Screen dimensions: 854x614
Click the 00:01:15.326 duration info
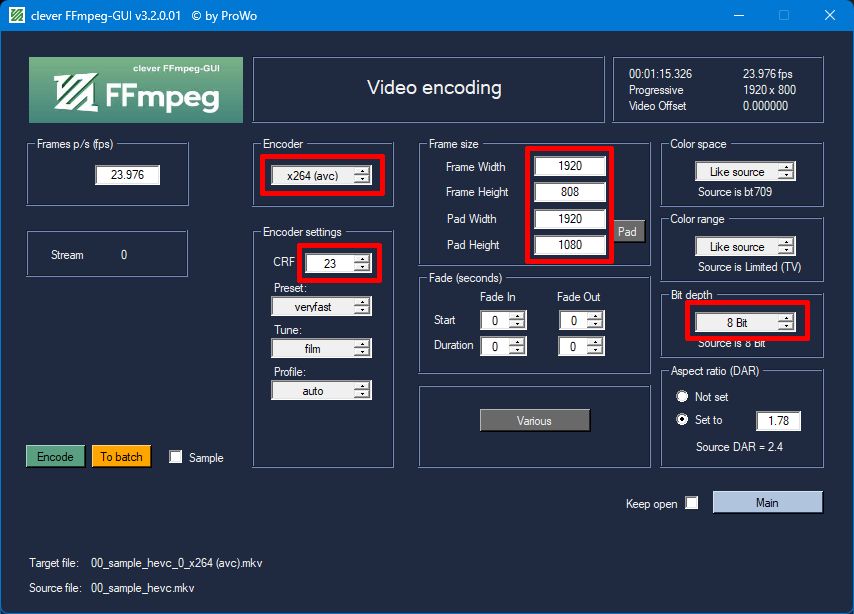pyautogui.click(x=660, y=74)
